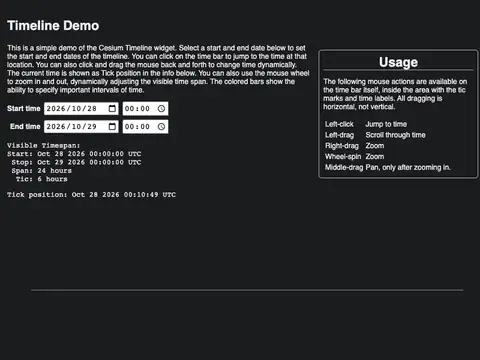Viewport: 480px width, 360px height.
Task: Select the minutes segment of End time
Action: tap(145, 127)
